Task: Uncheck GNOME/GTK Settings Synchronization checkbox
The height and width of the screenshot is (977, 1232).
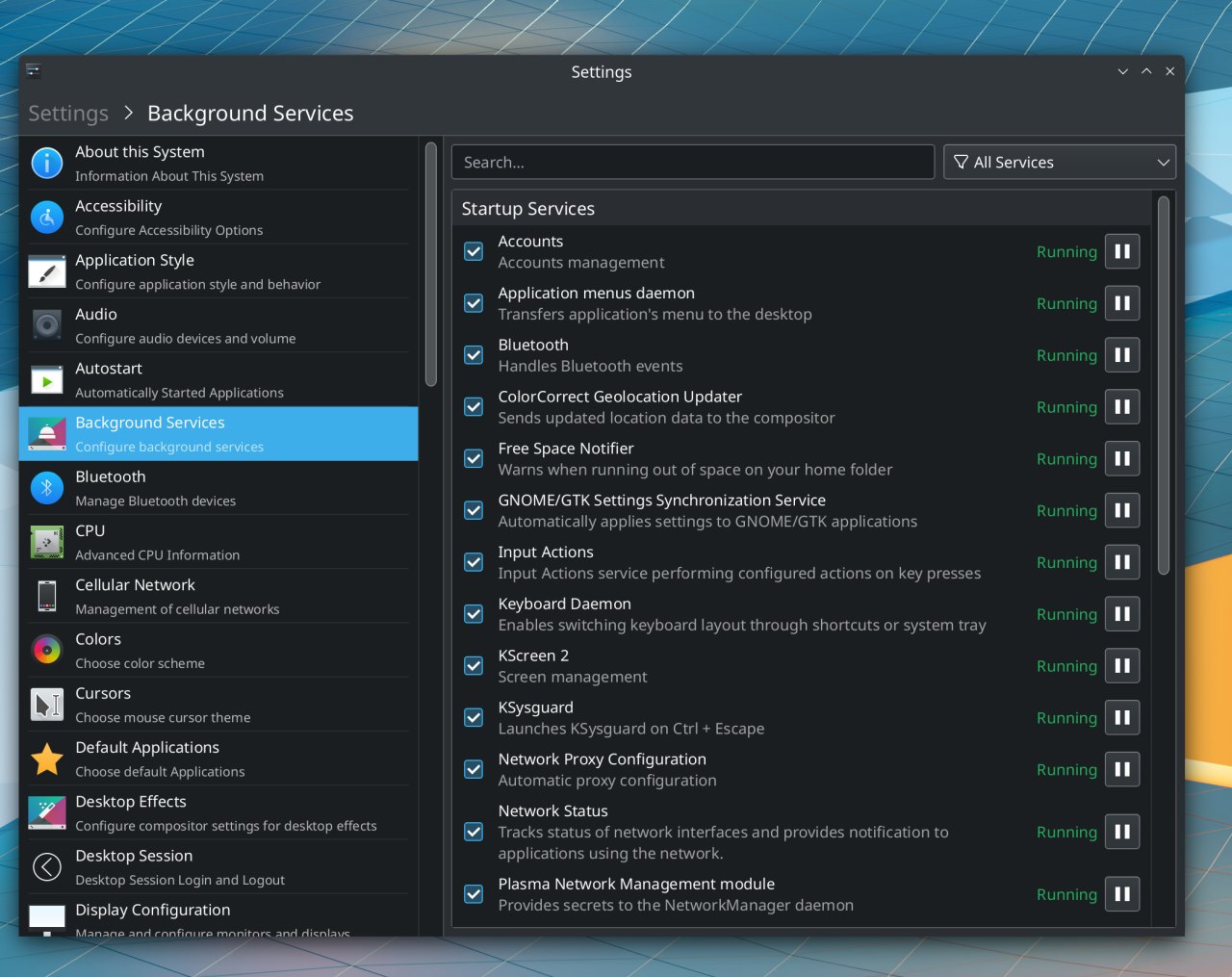Action: pos(474,510)
